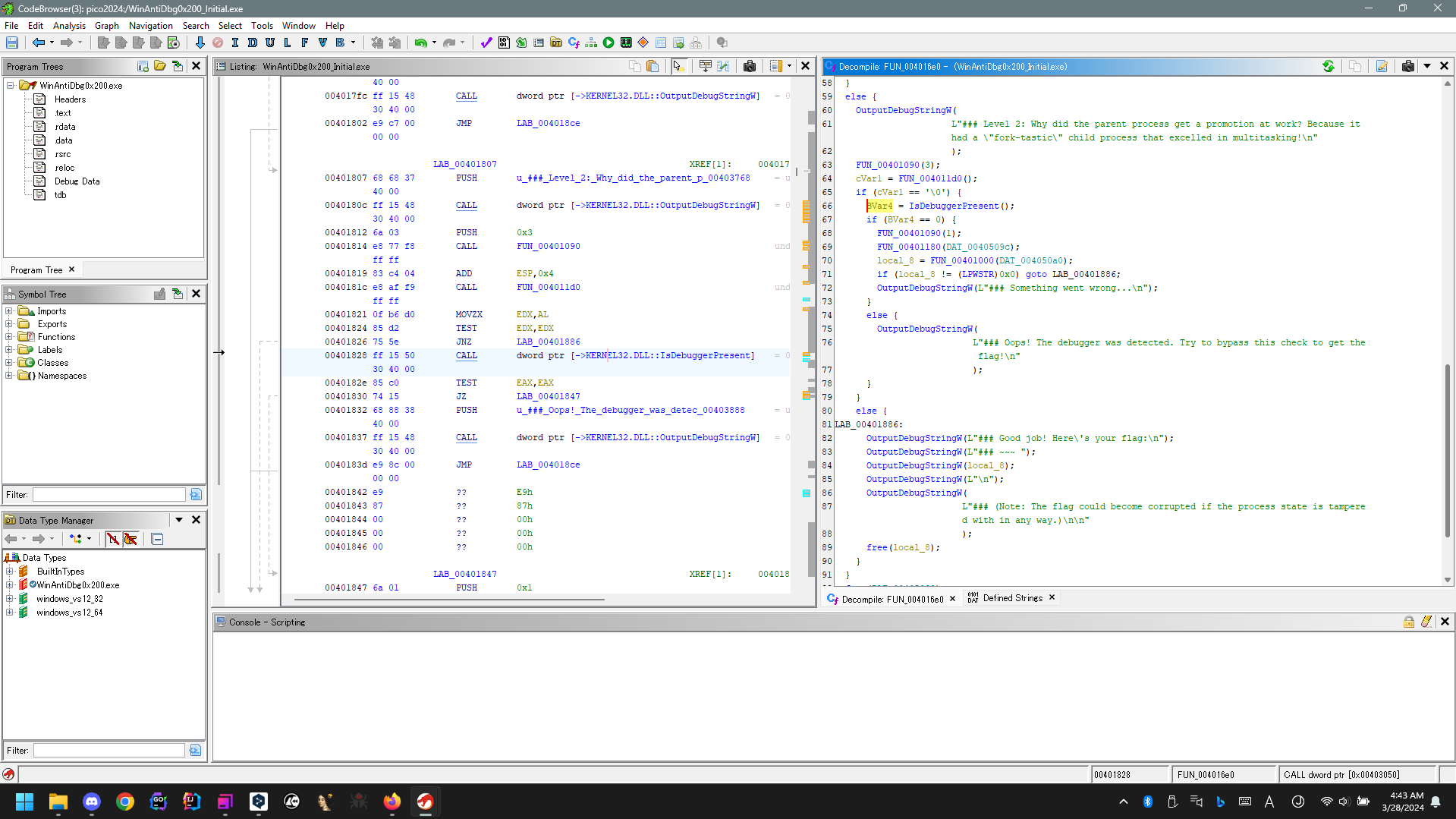Navigate to next Function with the F icon
Viewport: 1456px width, 819px height.
point(305,43)
